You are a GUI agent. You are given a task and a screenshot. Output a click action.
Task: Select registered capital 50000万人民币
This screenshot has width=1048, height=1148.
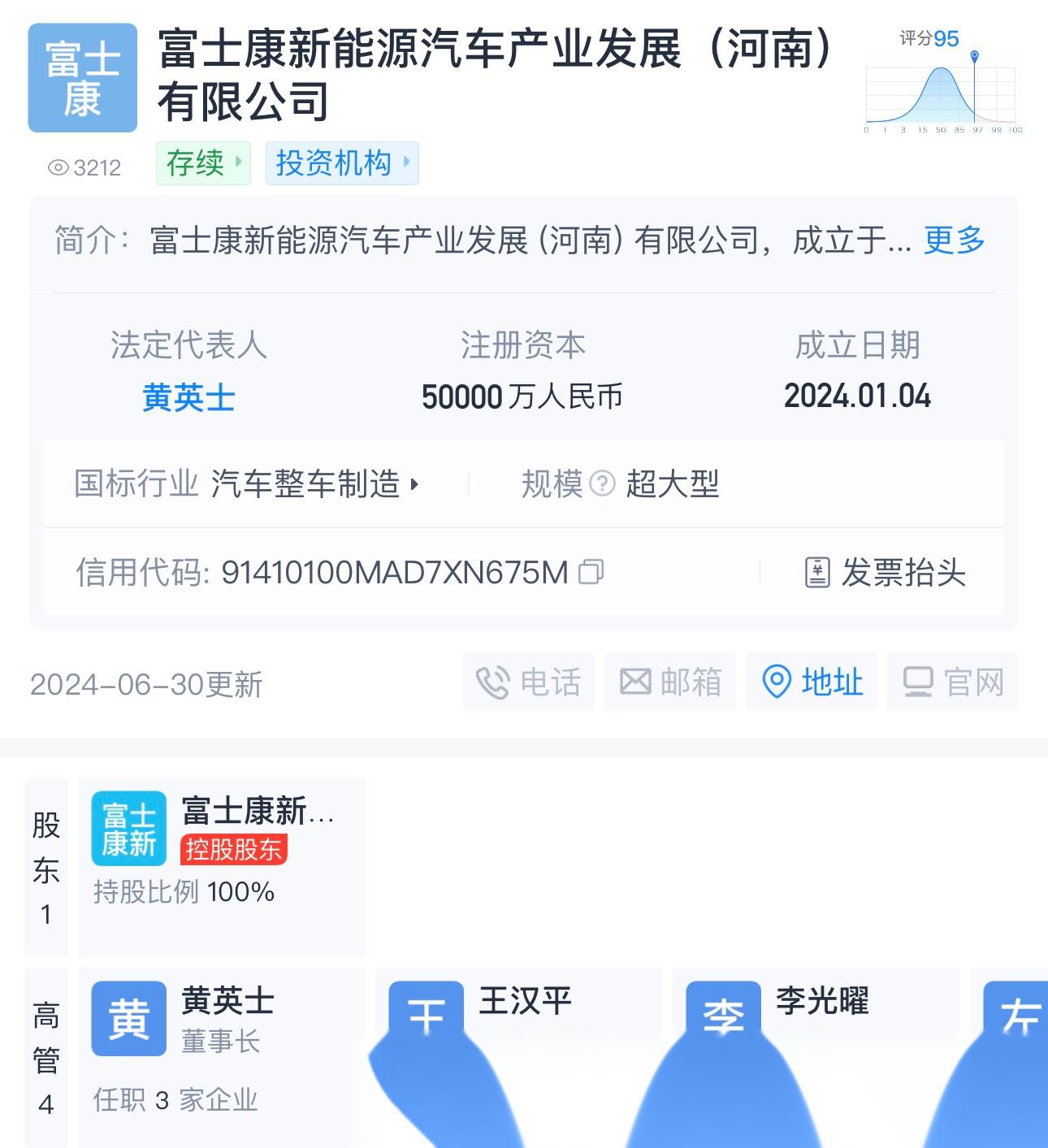pyautogui.click(x=522, y=397)
